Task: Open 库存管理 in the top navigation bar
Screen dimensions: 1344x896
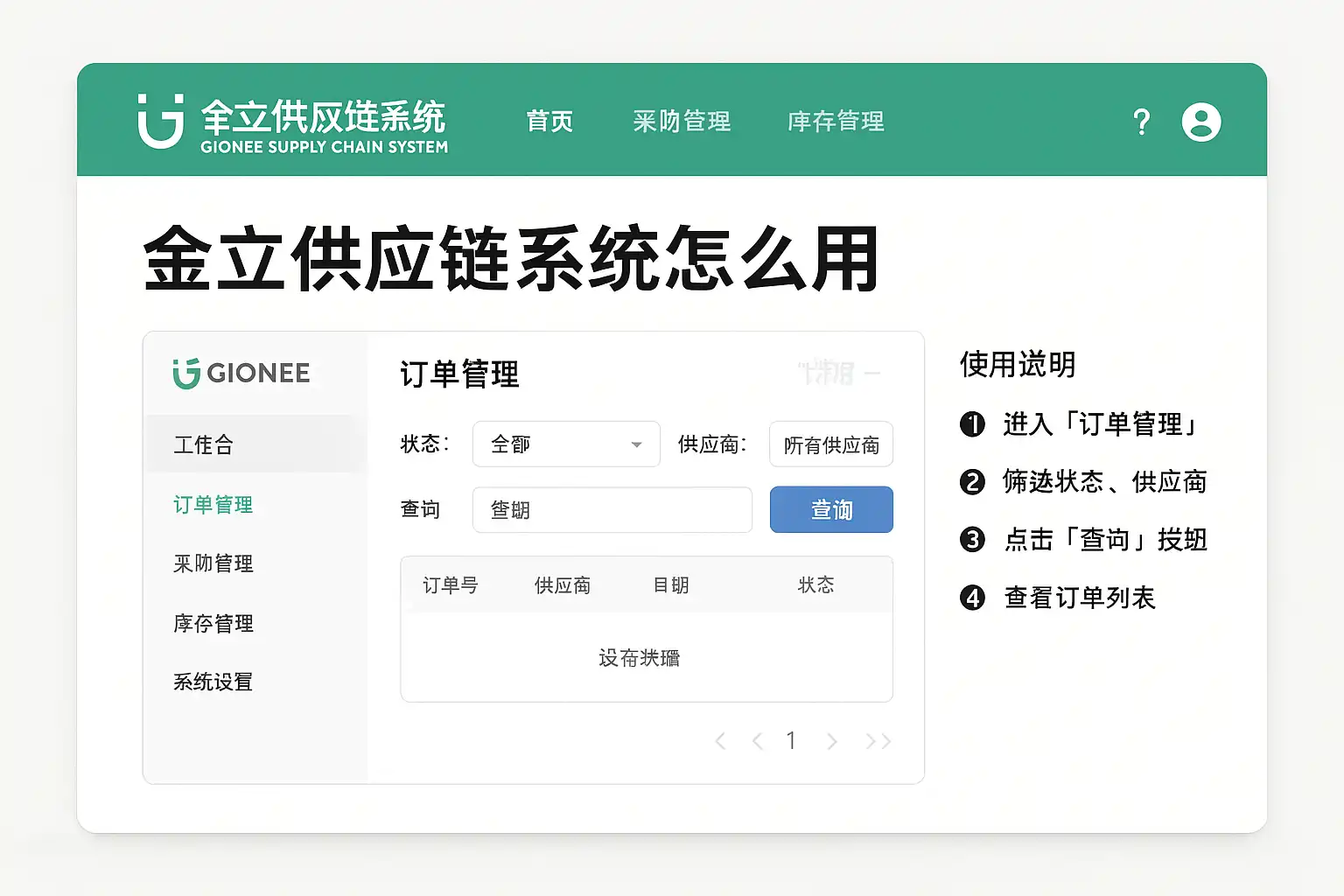Action: (x=836, y=121)
